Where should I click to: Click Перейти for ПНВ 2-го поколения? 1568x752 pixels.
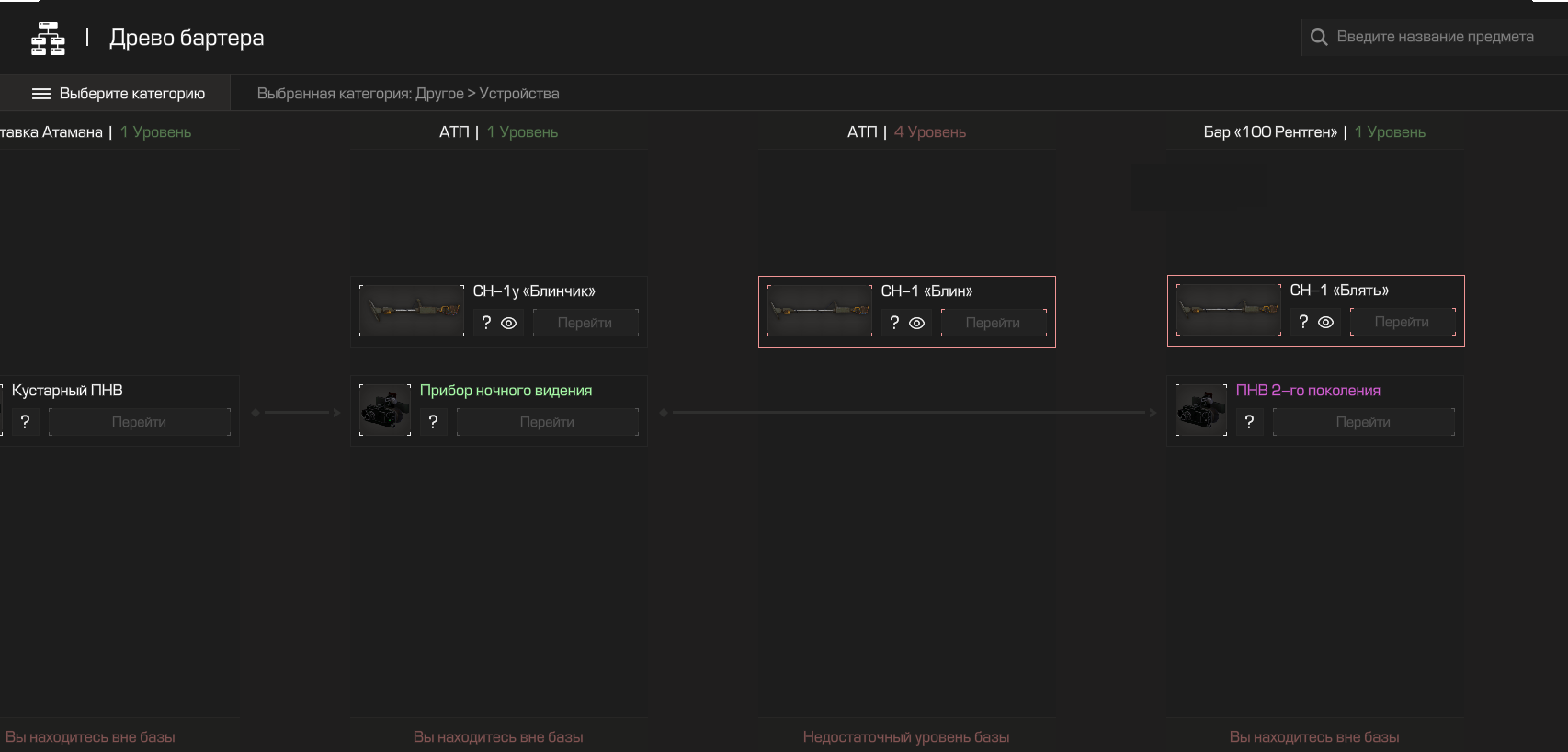1363,422
